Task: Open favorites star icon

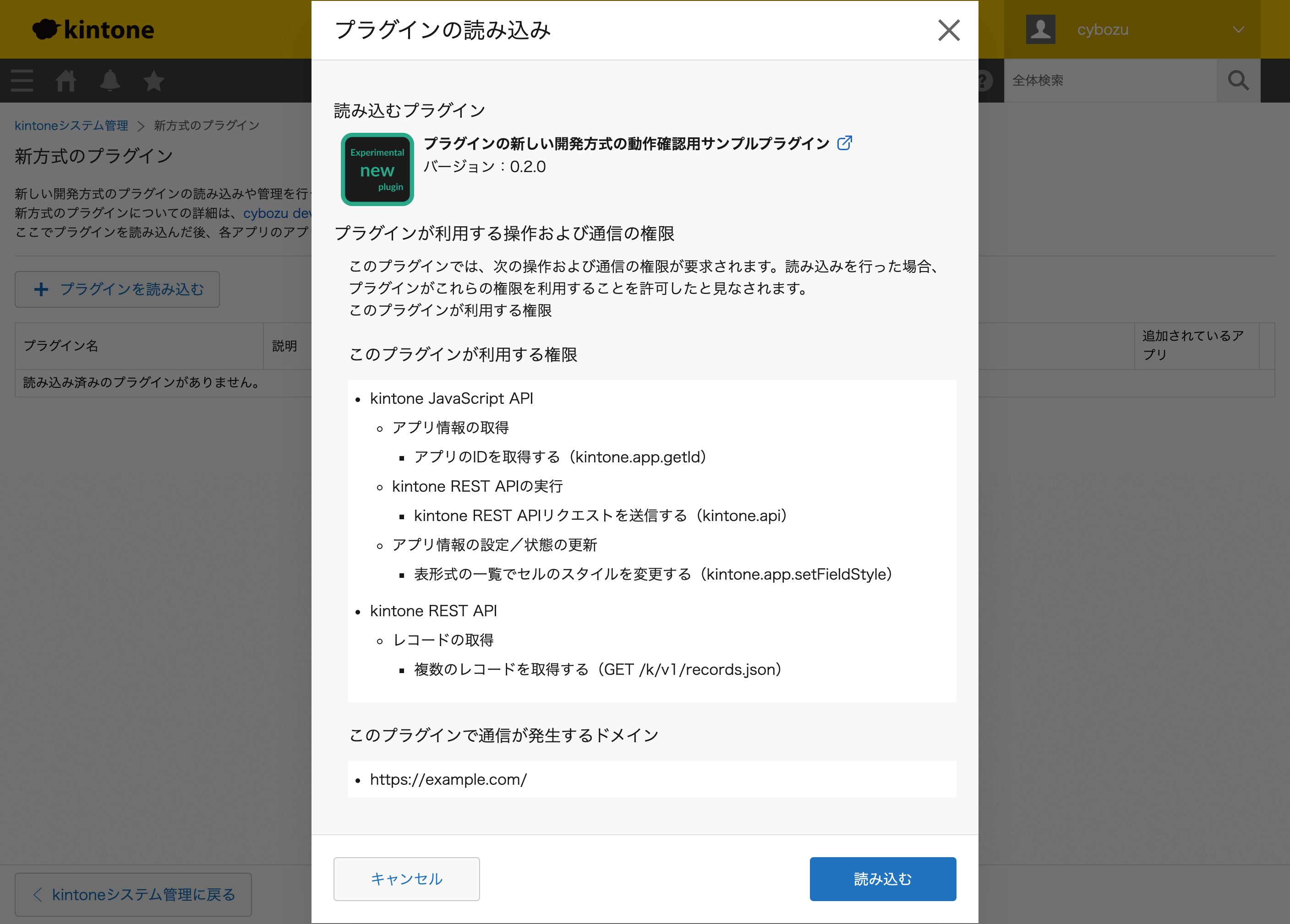Action: pos(153,81)
